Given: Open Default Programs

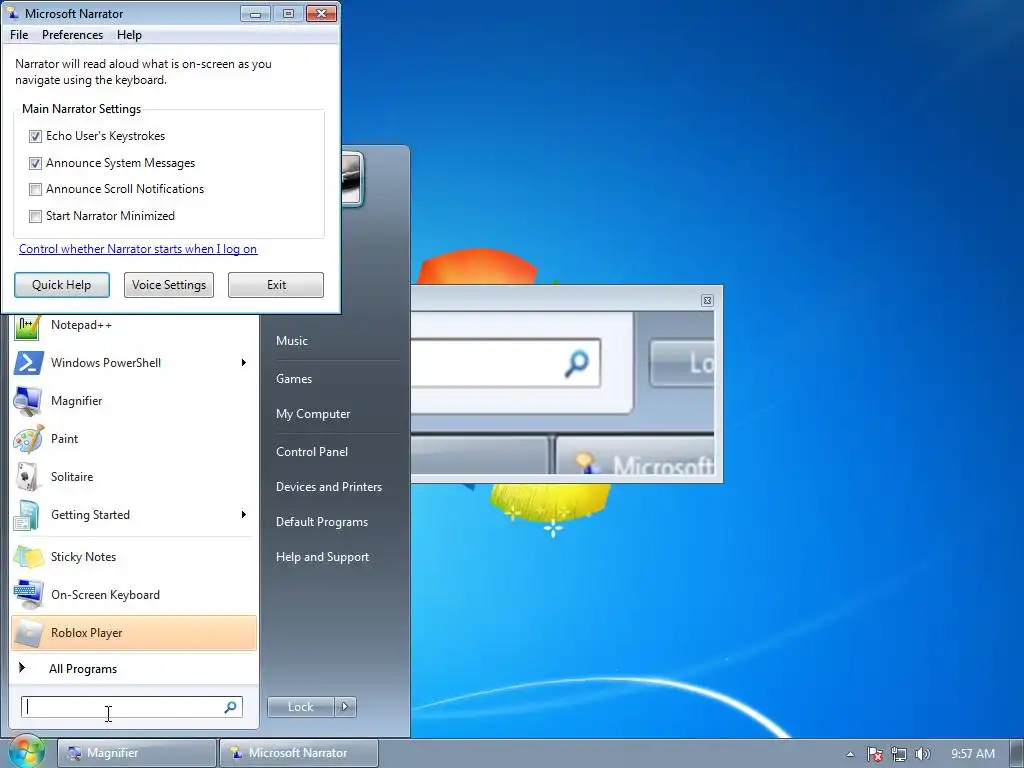Looking at the screenshot, I should click(x=322, y=522).
